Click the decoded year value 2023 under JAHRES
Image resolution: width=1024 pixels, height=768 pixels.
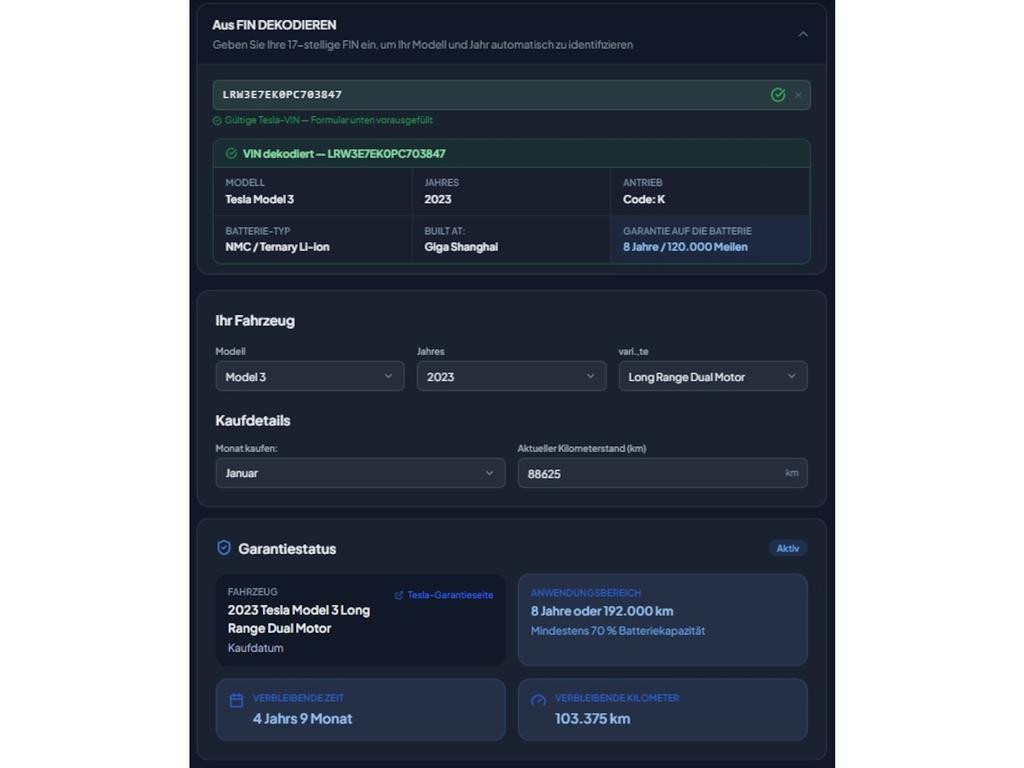[x=438, y=200]
